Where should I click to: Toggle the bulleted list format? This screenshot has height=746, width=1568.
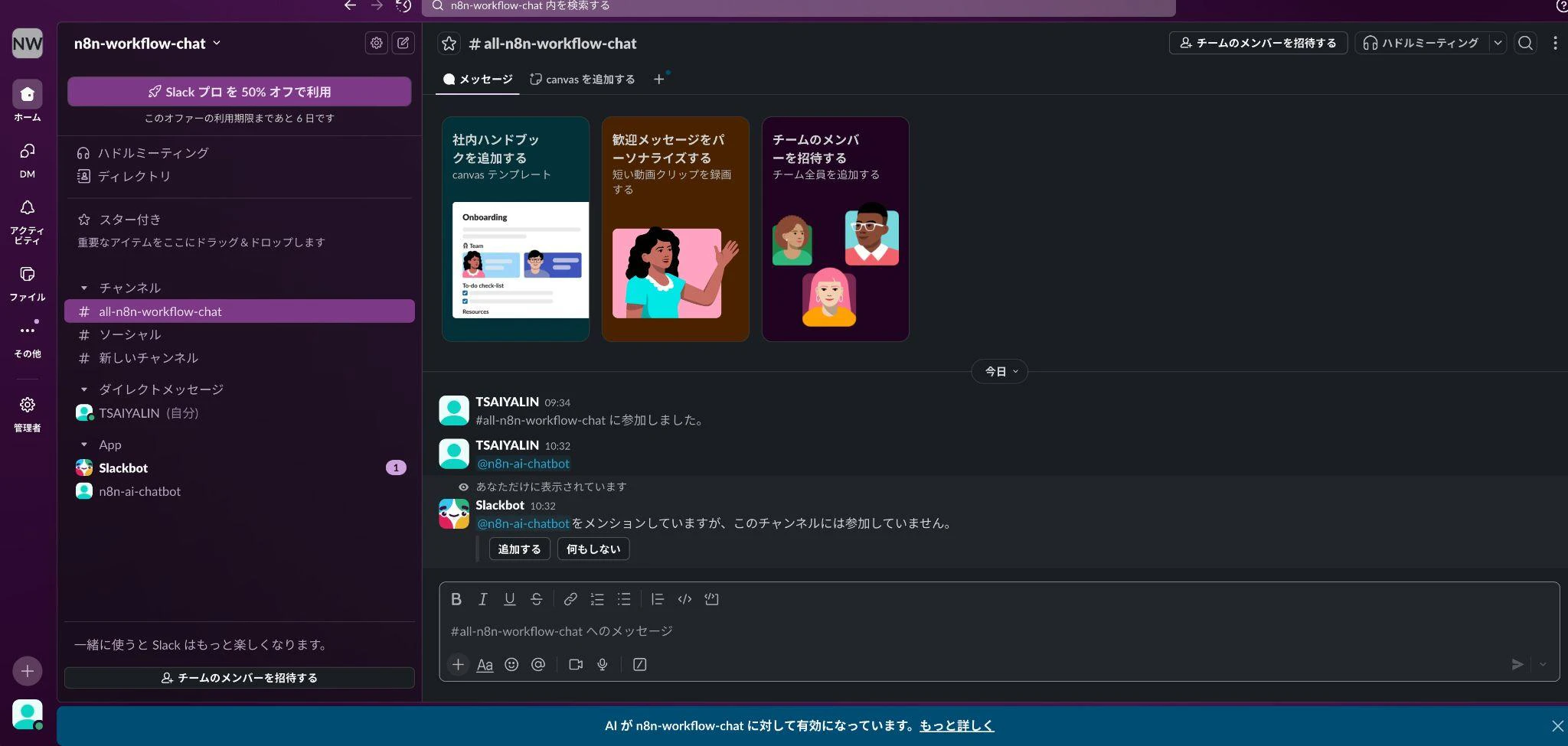[624, 599]
